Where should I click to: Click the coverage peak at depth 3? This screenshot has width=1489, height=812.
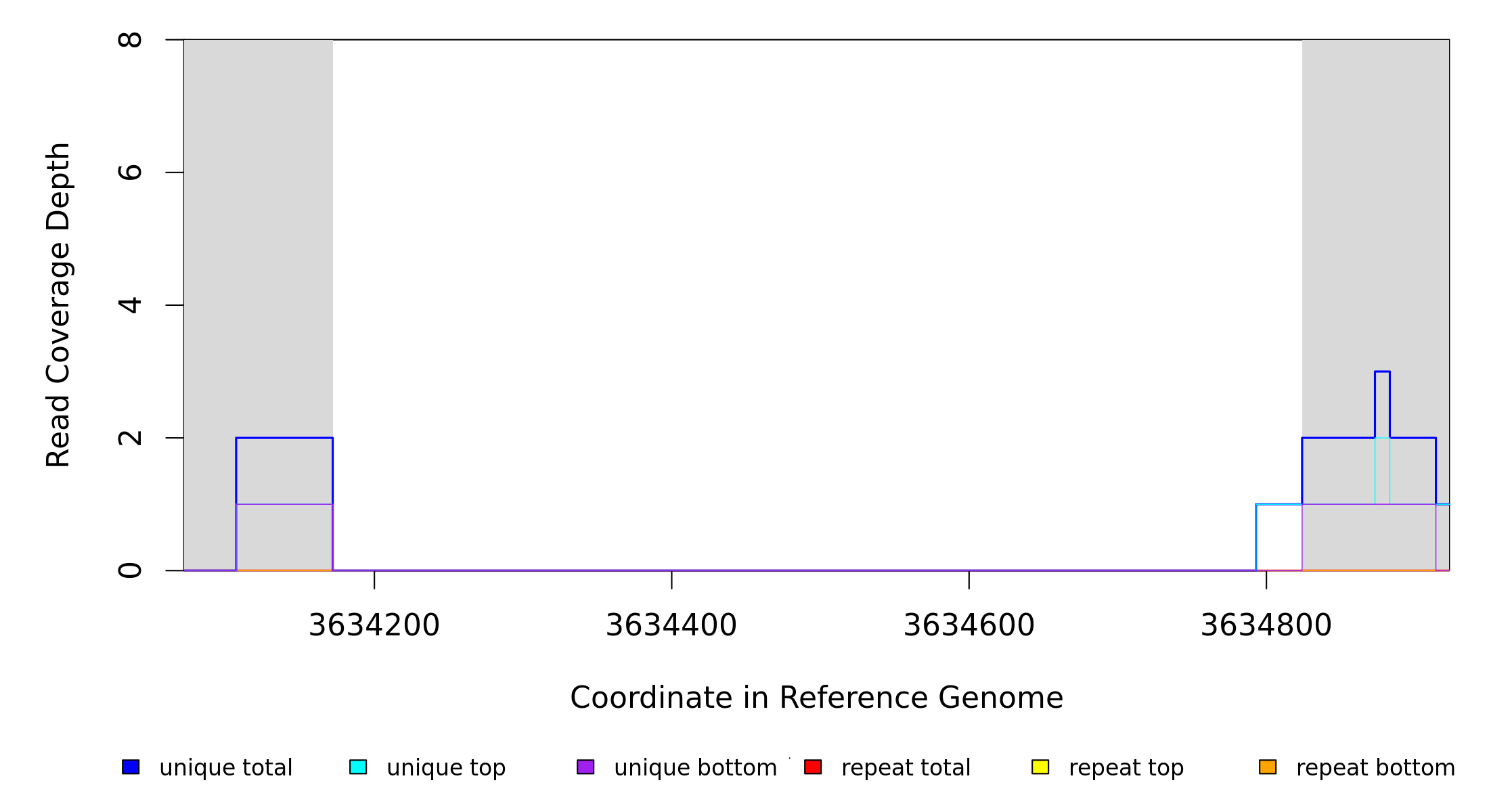[1382, 372]
